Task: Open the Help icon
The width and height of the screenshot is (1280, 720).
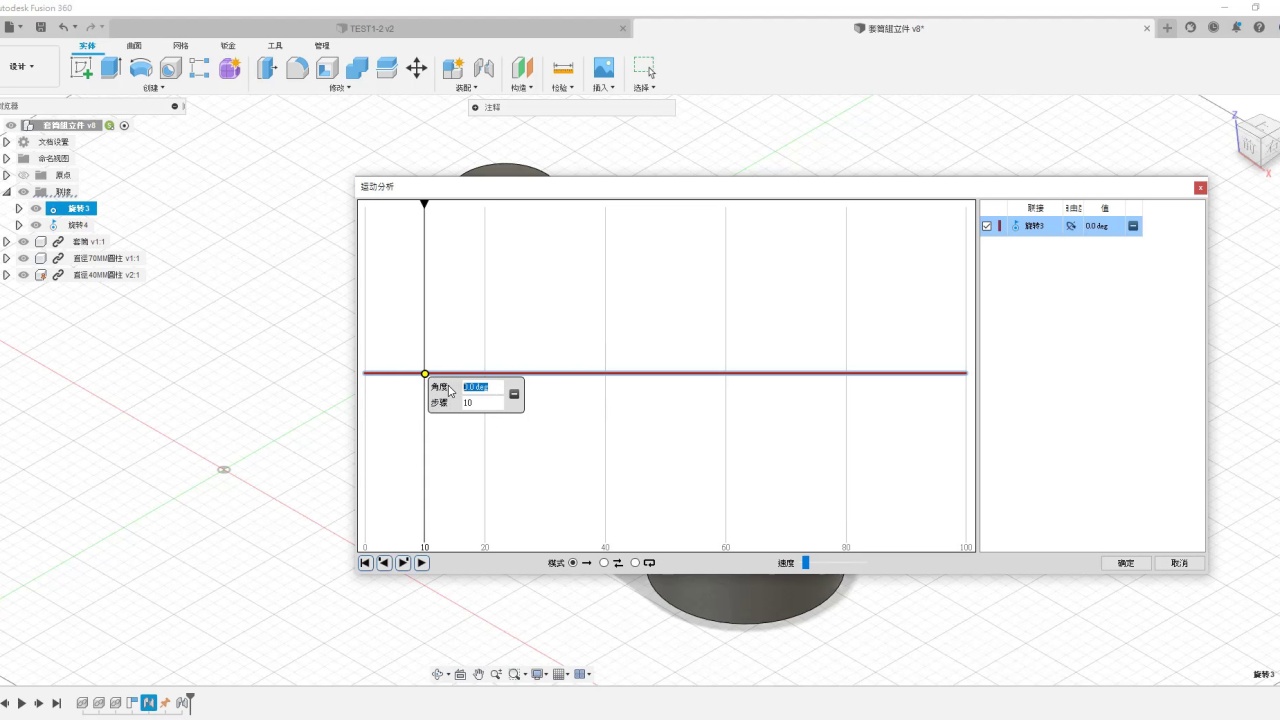Action: pos(1259,28)
